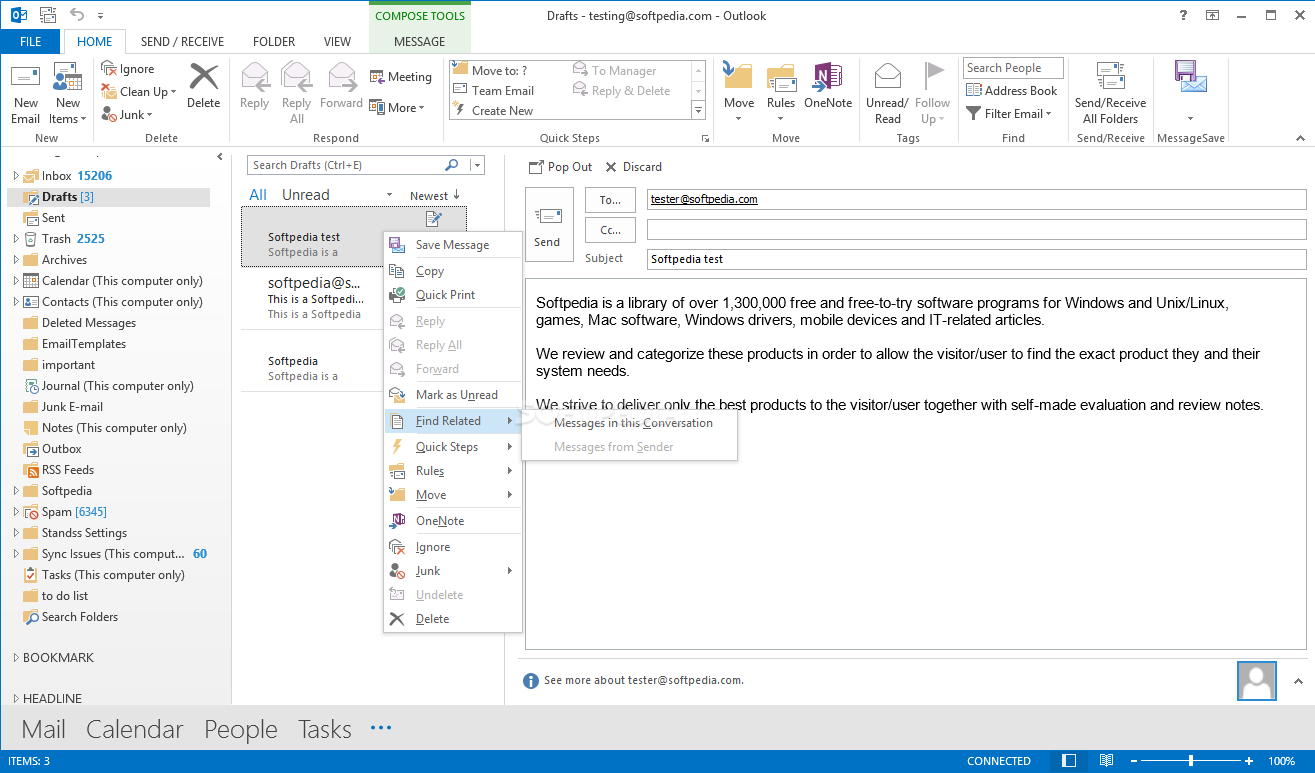1315x773 pixels.
Task: Click zoom in plus button
Action: [x=1249, y=761]
